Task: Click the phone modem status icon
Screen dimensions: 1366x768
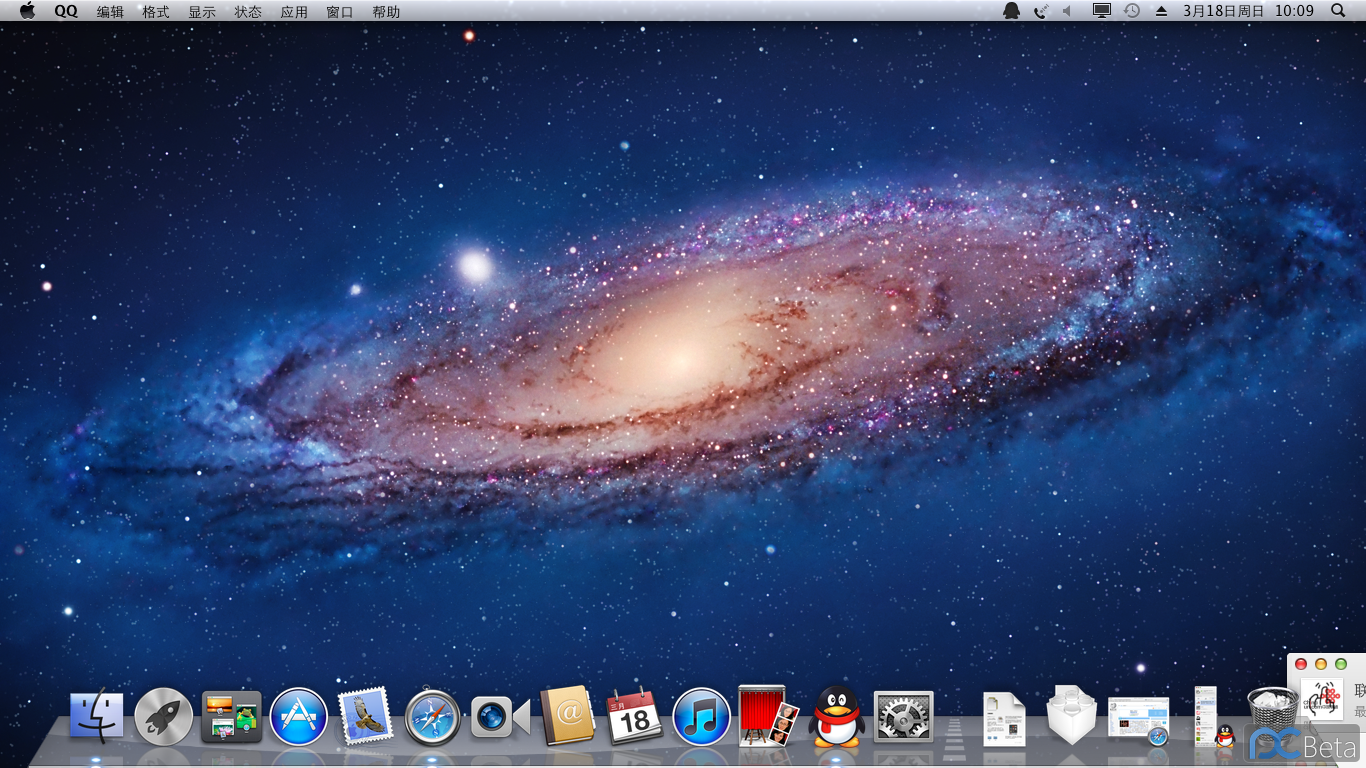Action: (x=1042, y=11)
